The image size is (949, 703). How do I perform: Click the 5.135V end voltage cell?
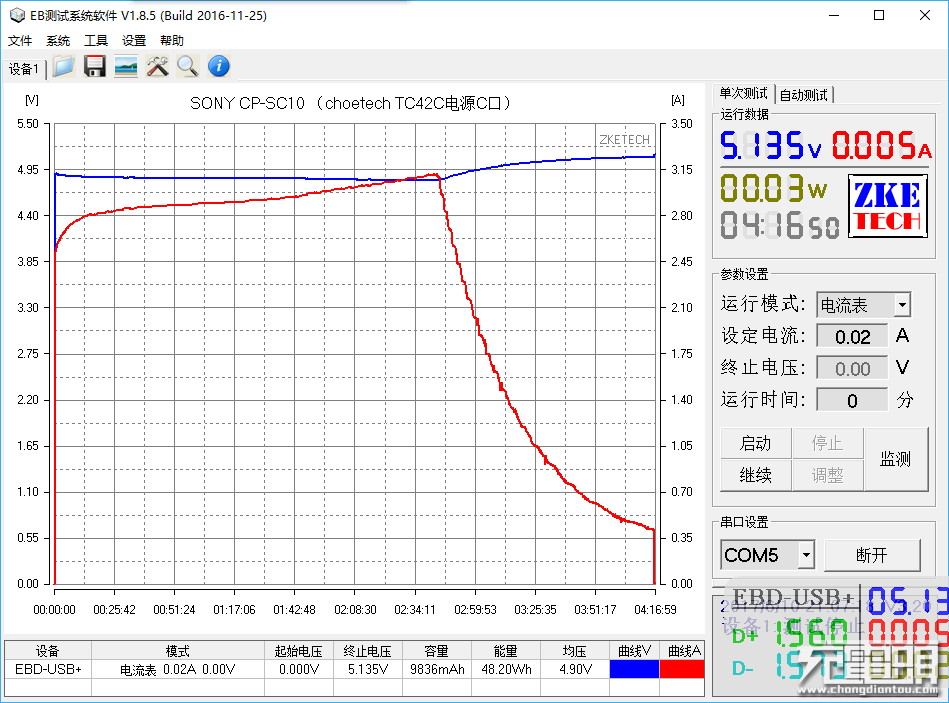tap(368, 669)
